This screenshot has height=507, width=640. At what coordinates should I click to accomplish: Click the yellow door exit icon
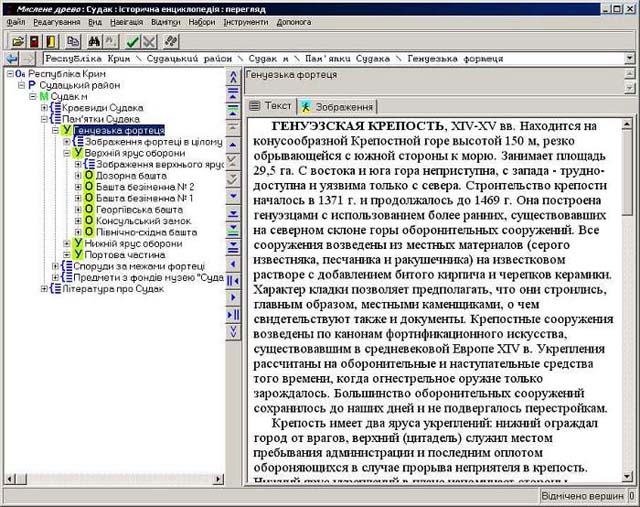click(49, 41)
